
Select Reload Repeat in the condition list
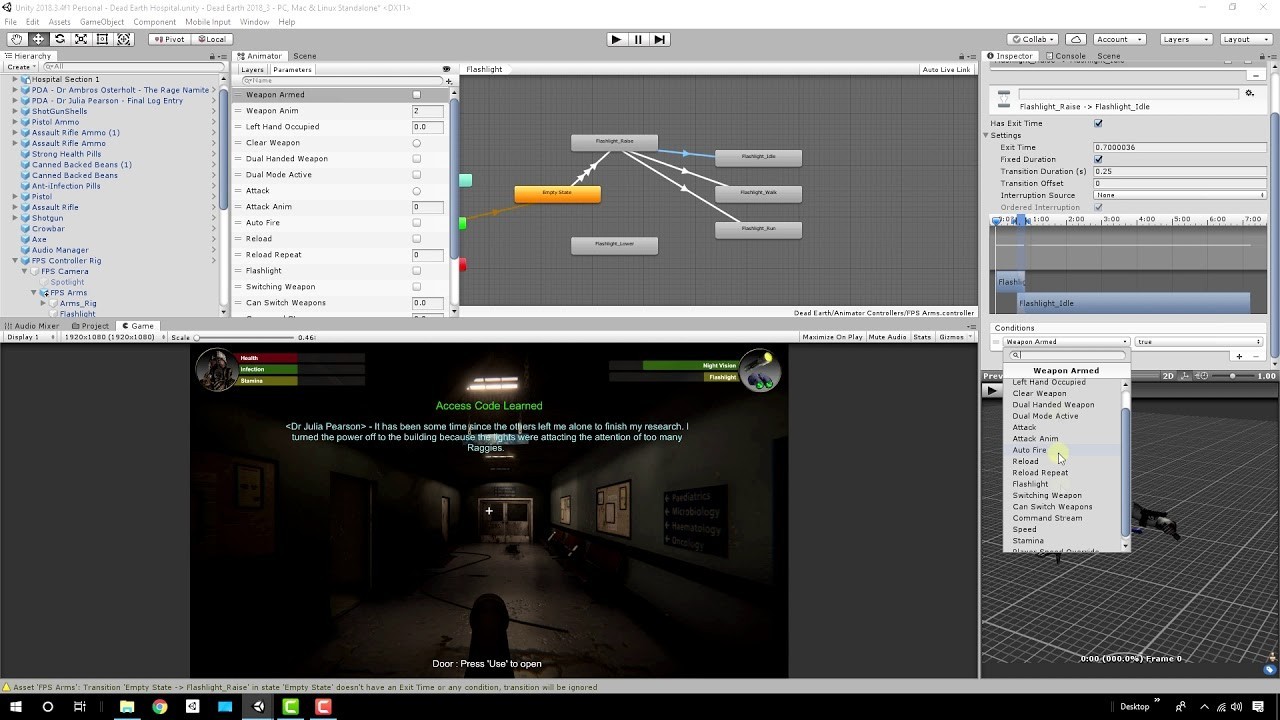pyautogui.click(x=1040, y=473)
